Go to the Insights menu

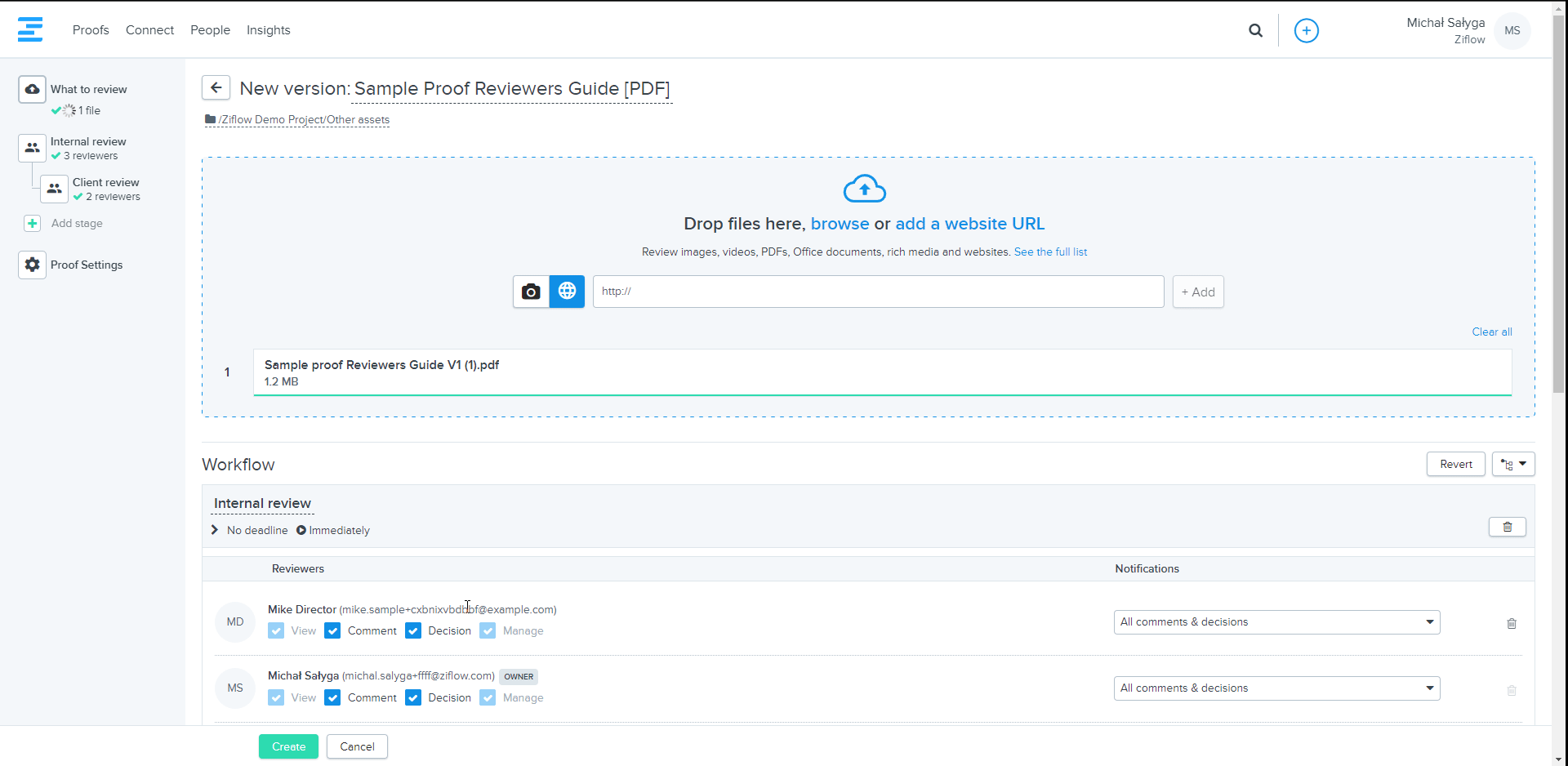[x=268, y=30]
